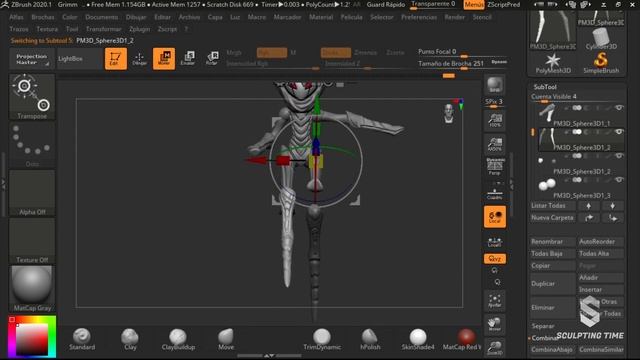Open the Zplugin menu
Image resolution: width=640 pixels, height=360 pixels.
click(140, 29)
